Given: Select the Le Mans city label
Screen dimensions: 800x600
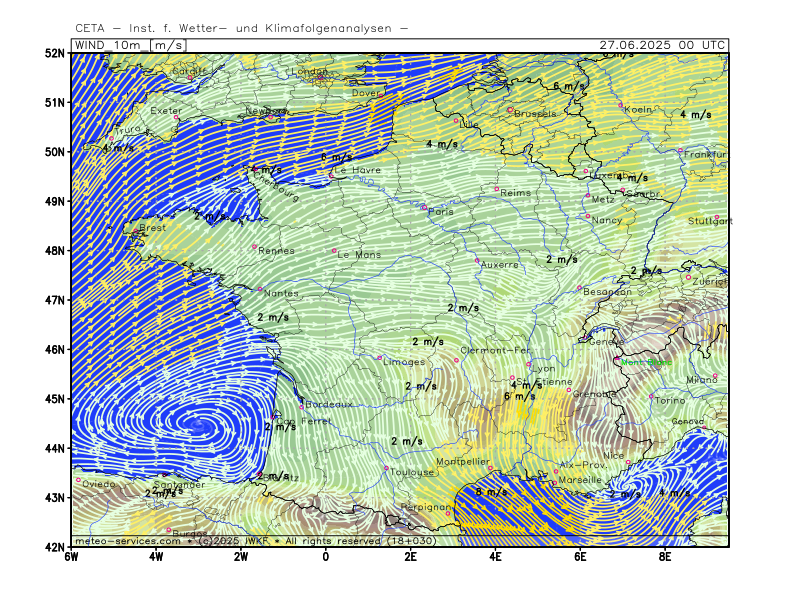Looking at the screenshot, I should (x=359, y=255).
